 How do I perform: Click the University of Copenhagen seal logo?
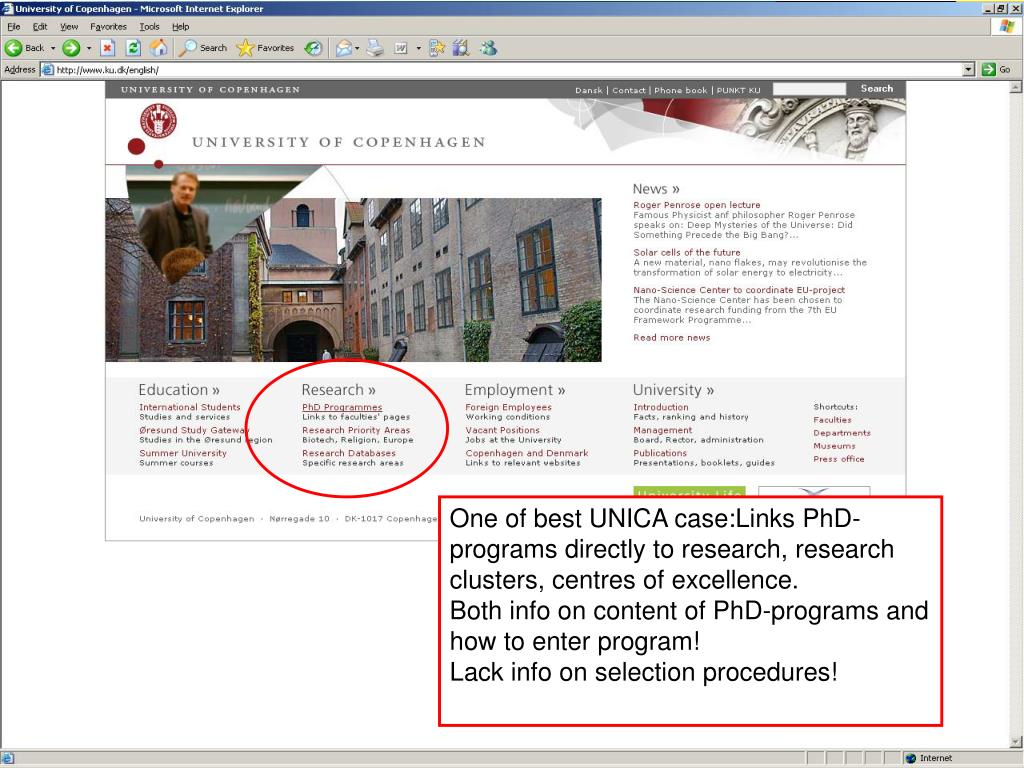(x=158, y=120)
